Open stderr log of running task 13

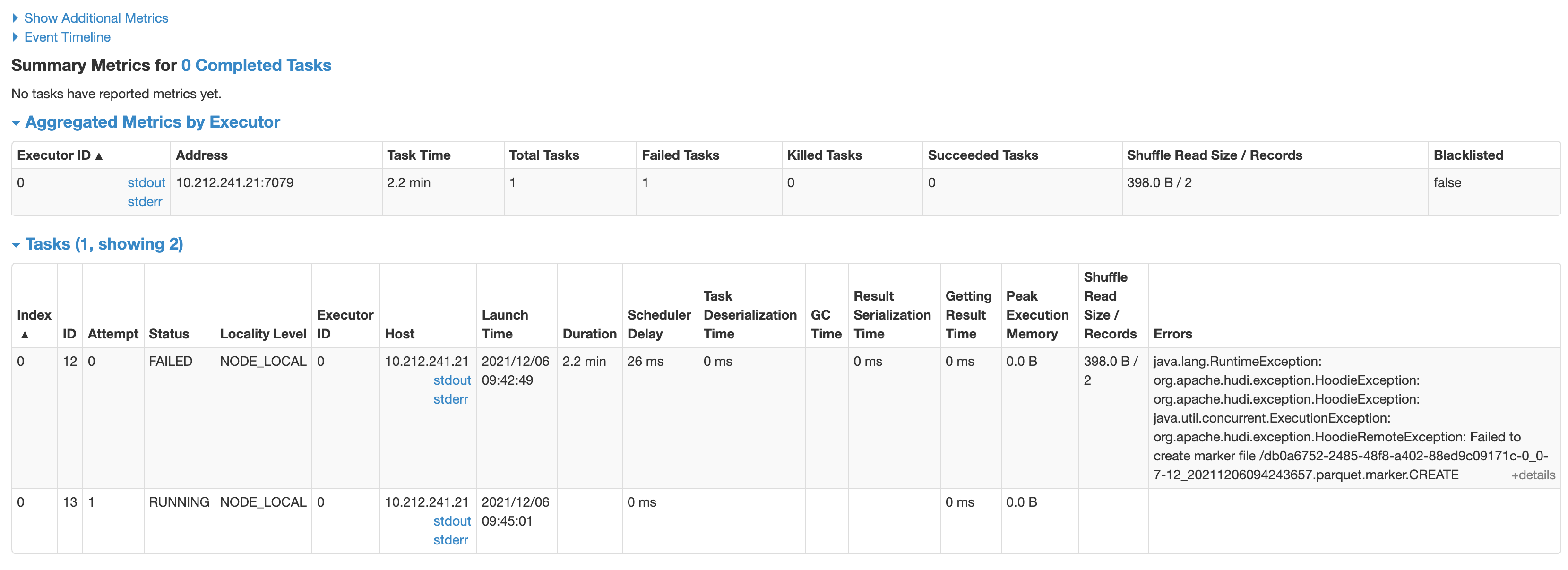(450, 540)
